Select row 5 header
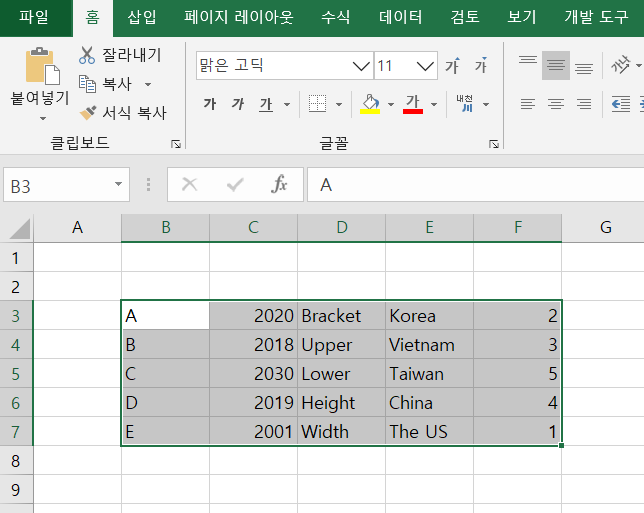Screen dimensions: 644x513 pyautogui.click(x=16, y=374)
